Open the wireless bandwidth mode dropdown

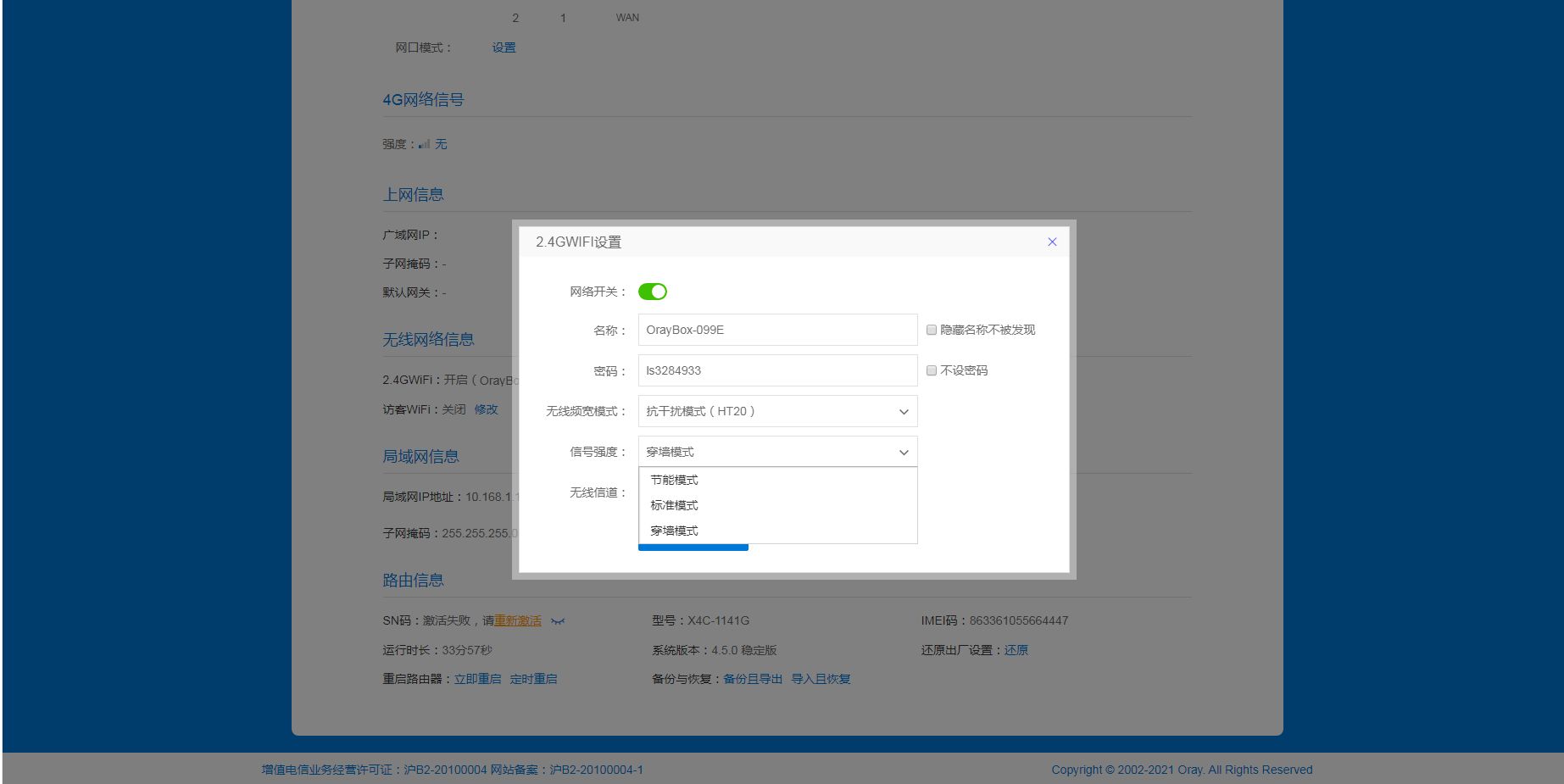pos(776,411)
